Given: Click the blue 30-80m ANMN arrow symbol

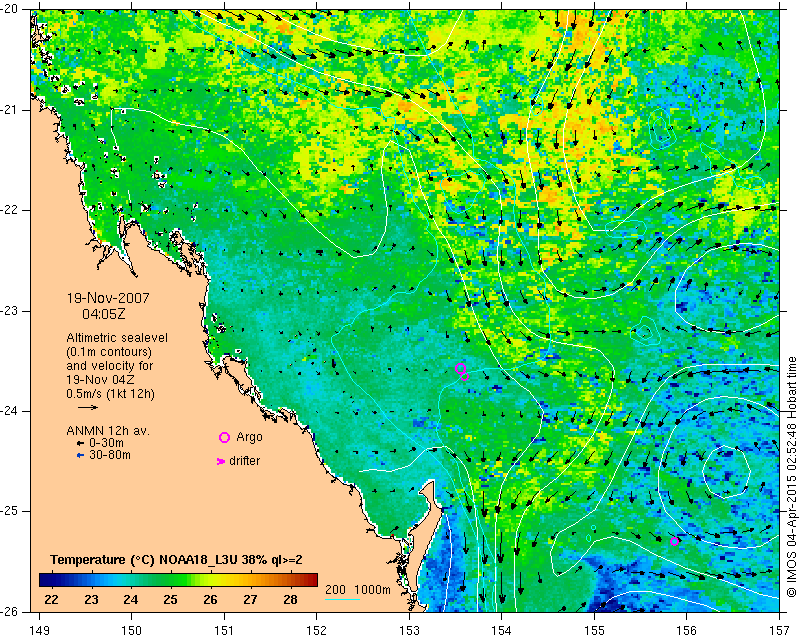Looking at the screenshot, I should click(x=80, y=455).
